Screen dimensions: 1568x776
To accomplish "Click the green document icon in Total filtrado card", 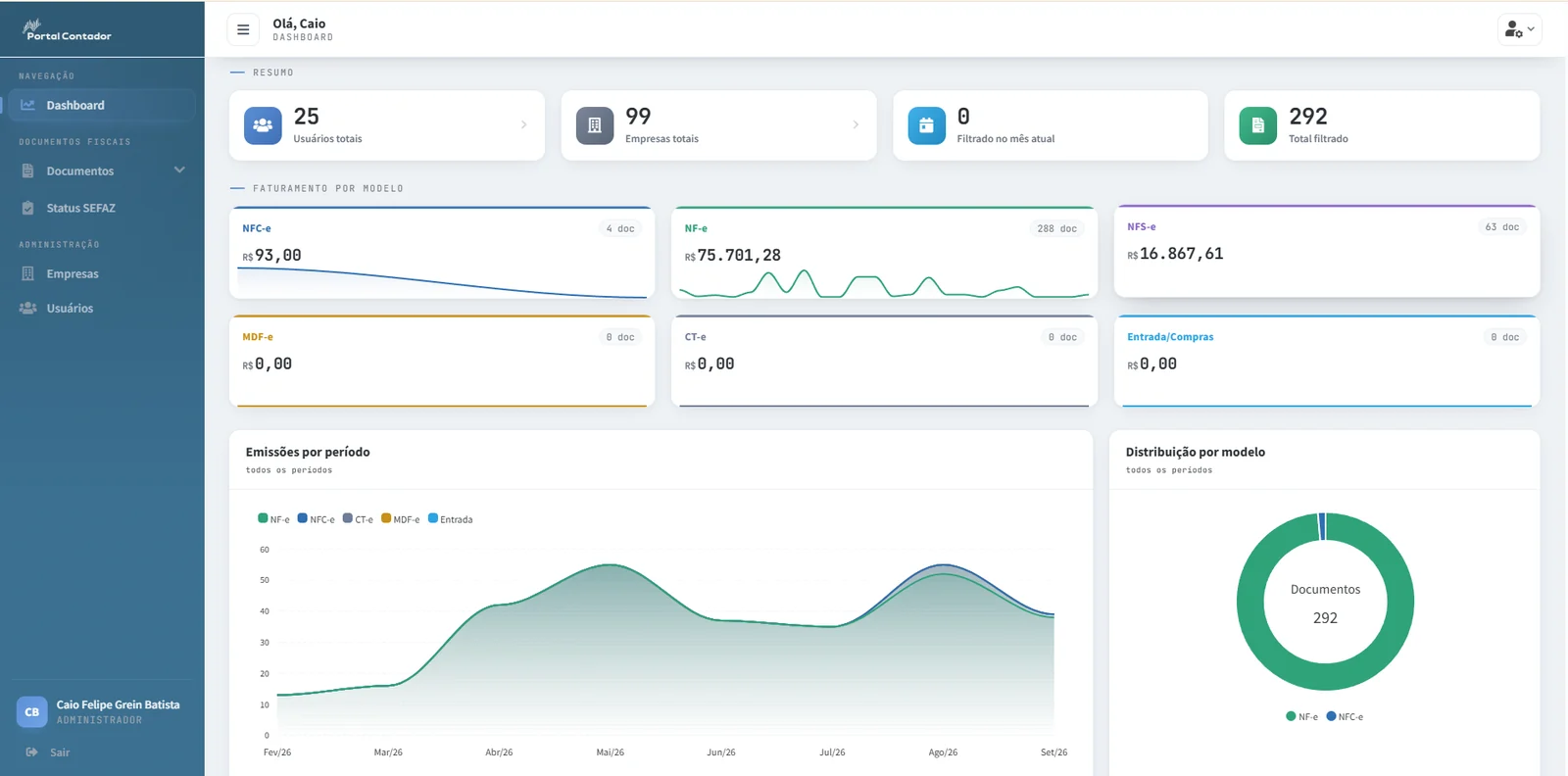I will (x=1257, y=125).
